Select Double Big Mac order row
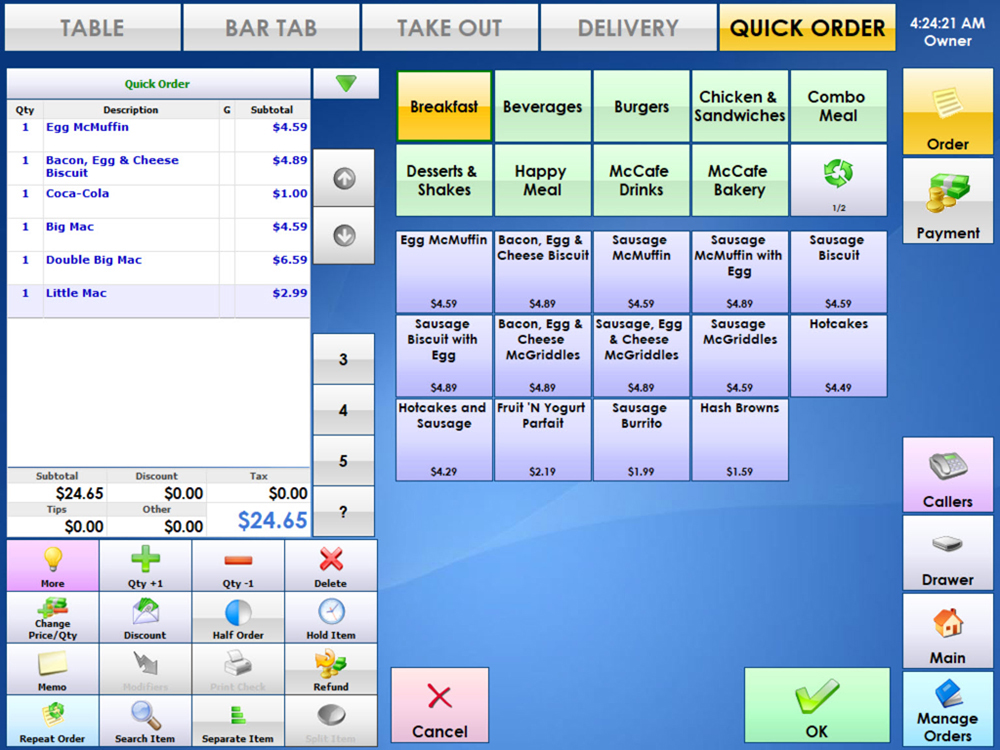Screen dimensions: 1000x750 tap(159, 268)
